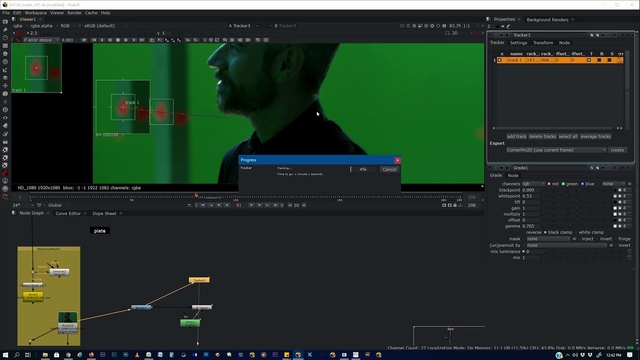The width and height of the screenshot is (640, 360).
Task: Enable the reverse checkbox in Grade
Action: [x=523, y=232]
